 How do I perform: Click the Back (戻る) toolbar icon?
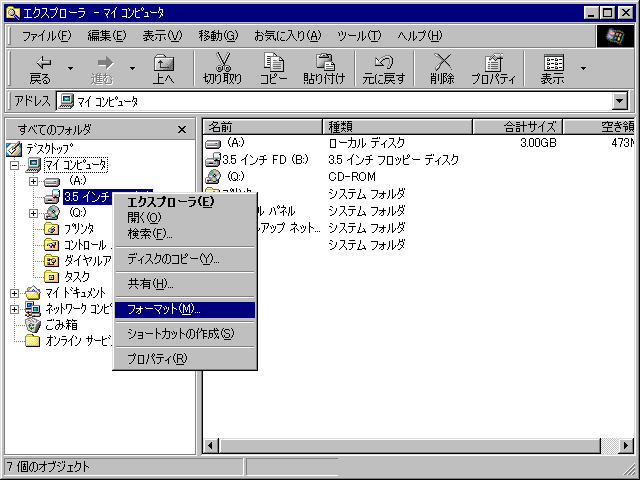click(44, 62)
